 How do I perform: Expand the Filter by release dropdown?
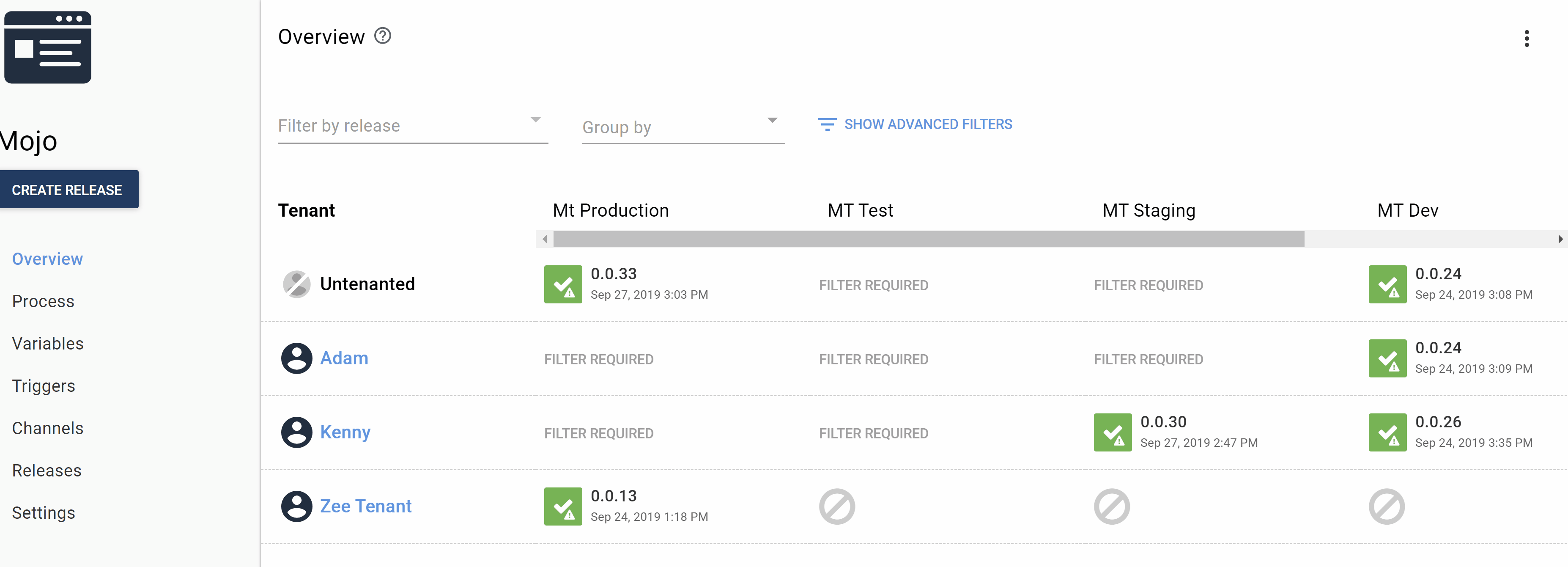[x=402, y=126]
